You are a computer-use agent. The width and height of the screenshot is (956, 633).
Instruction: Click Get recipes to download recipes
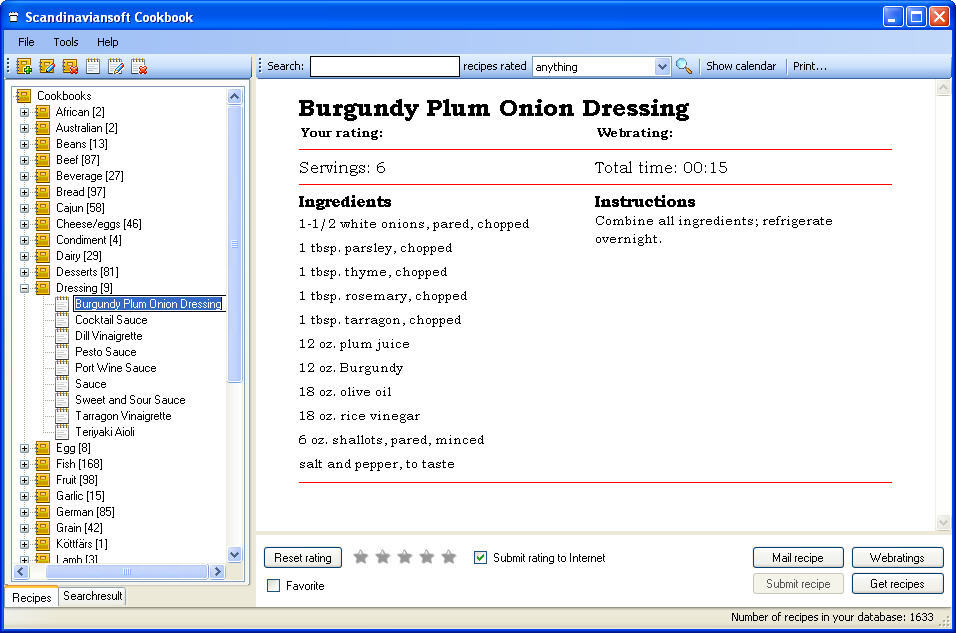tap(897, 583)
